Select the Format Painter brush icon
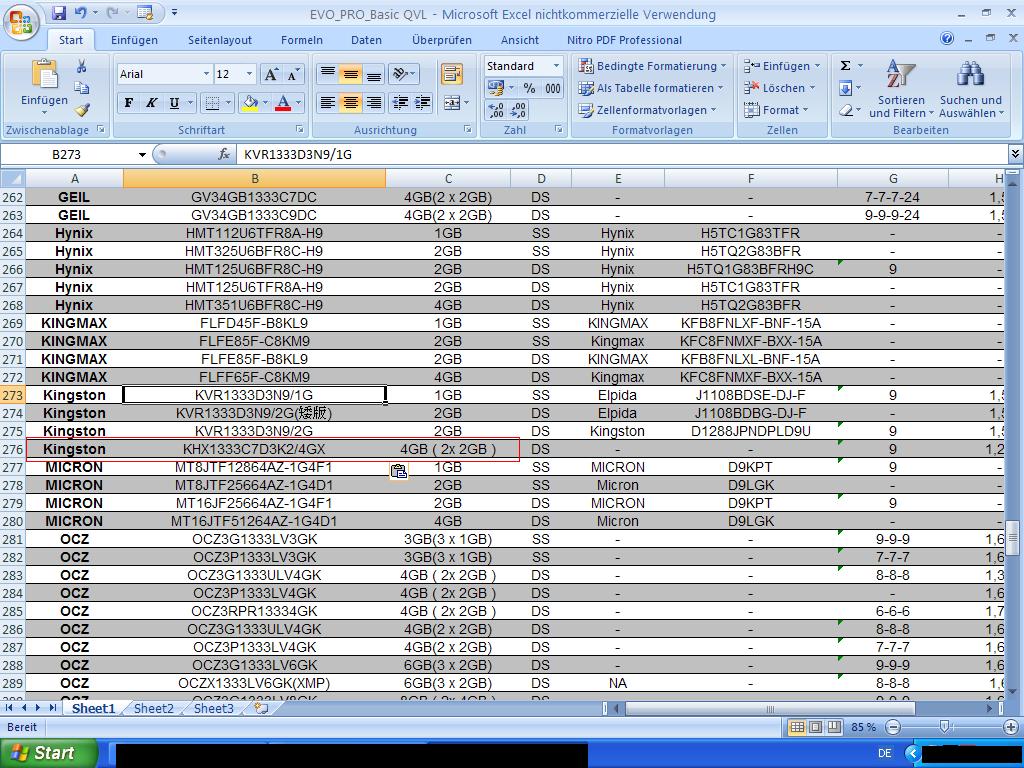The image size is (1024, 768). (82, 110)
